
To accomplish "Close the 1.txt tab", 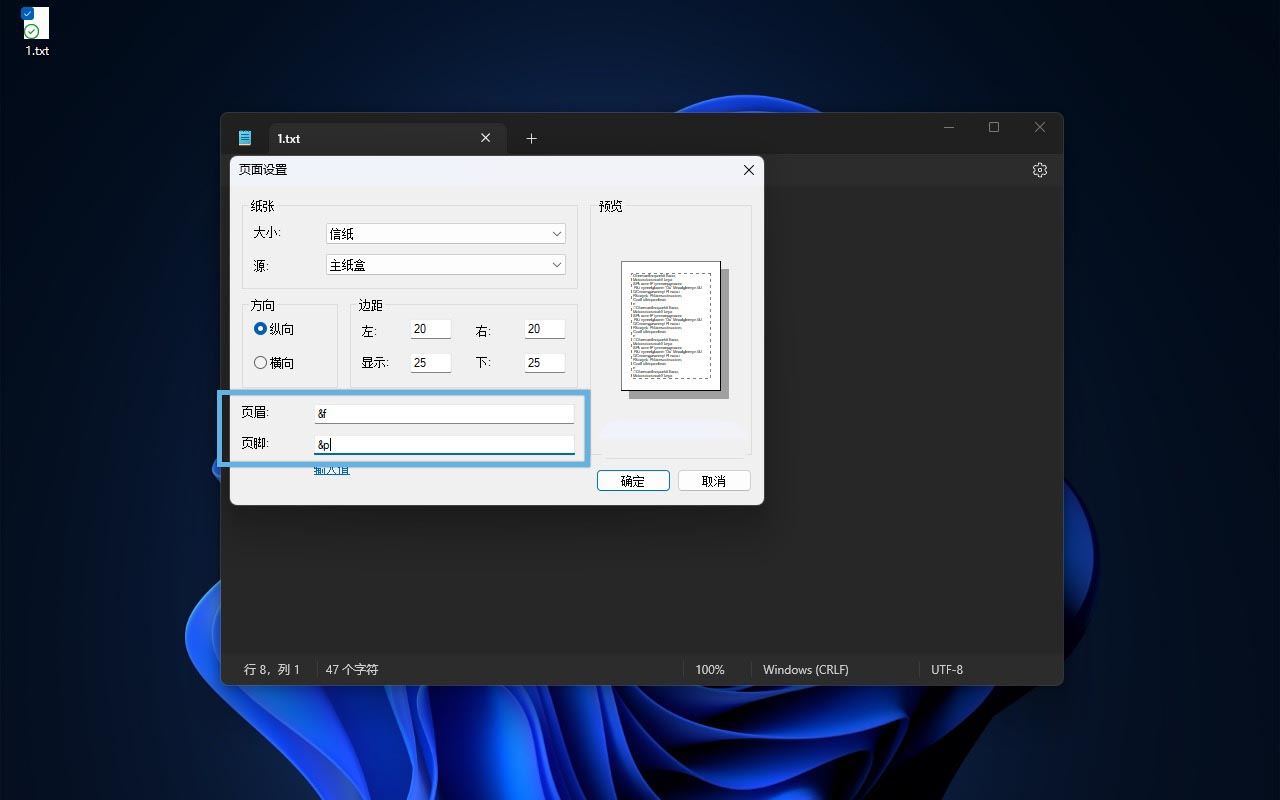I will point(486,138).
